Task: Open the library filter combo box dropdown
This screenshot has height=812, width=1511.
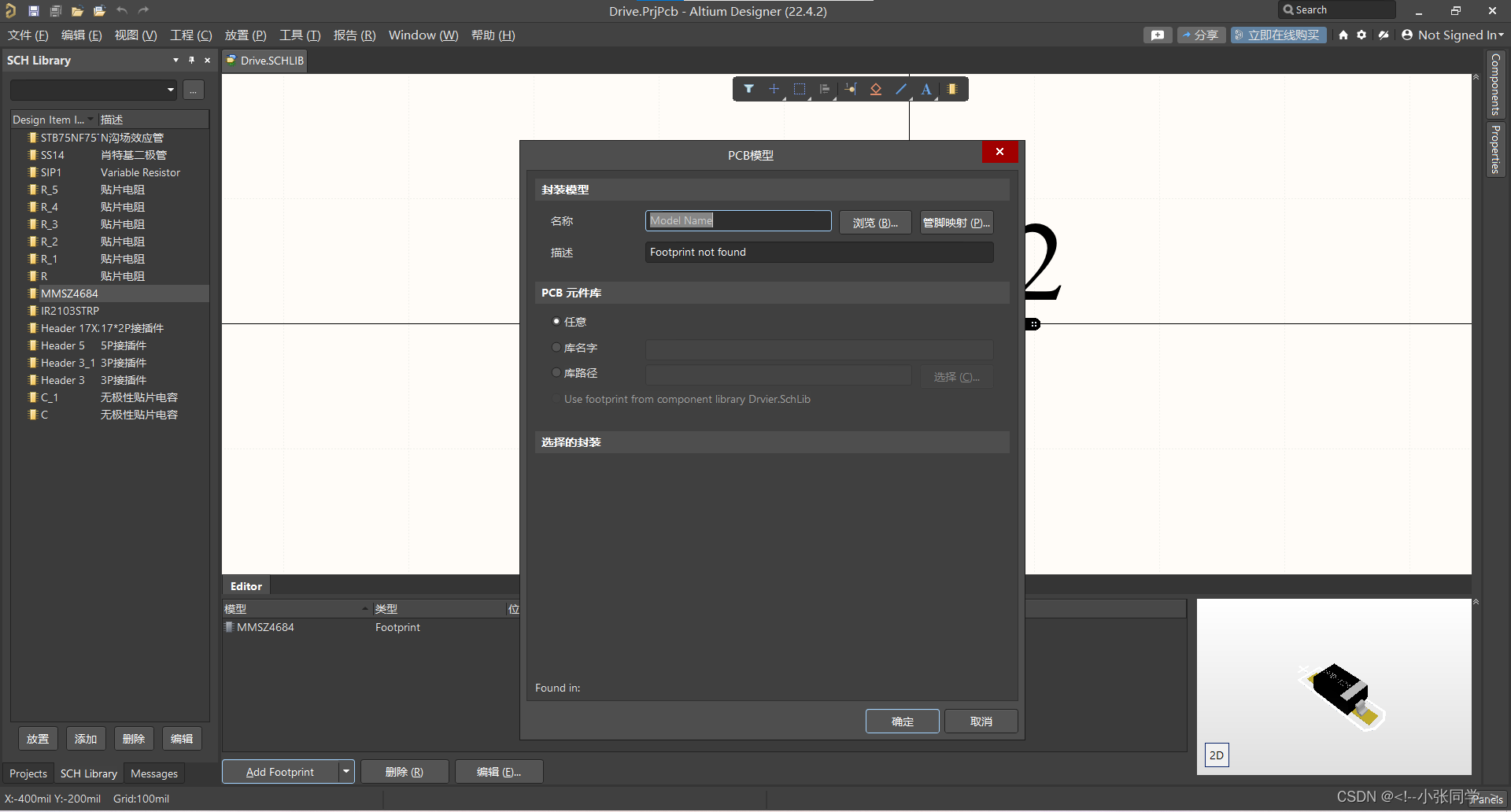Action: 170,90
